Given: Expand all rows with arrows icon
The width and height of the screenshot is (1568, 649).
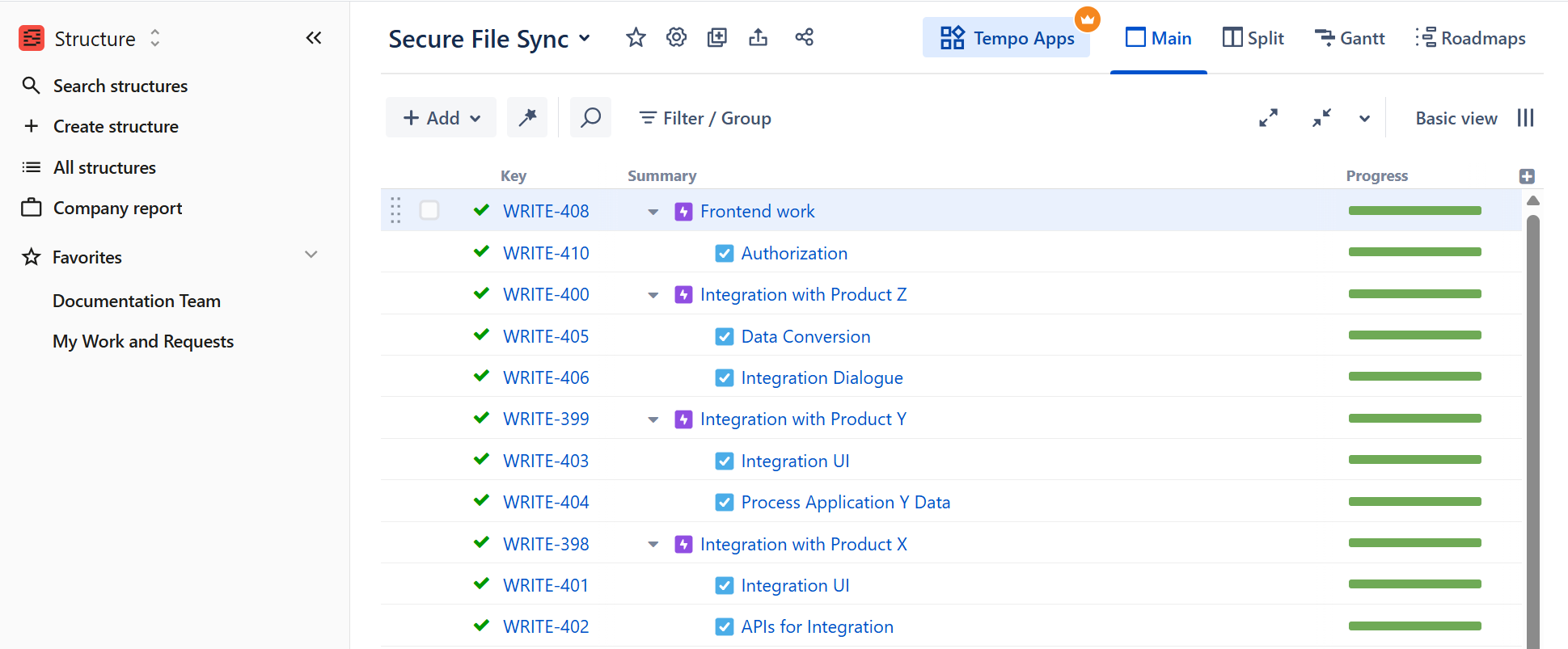Looking at the screenshot, I should (x=1268, y=118).
